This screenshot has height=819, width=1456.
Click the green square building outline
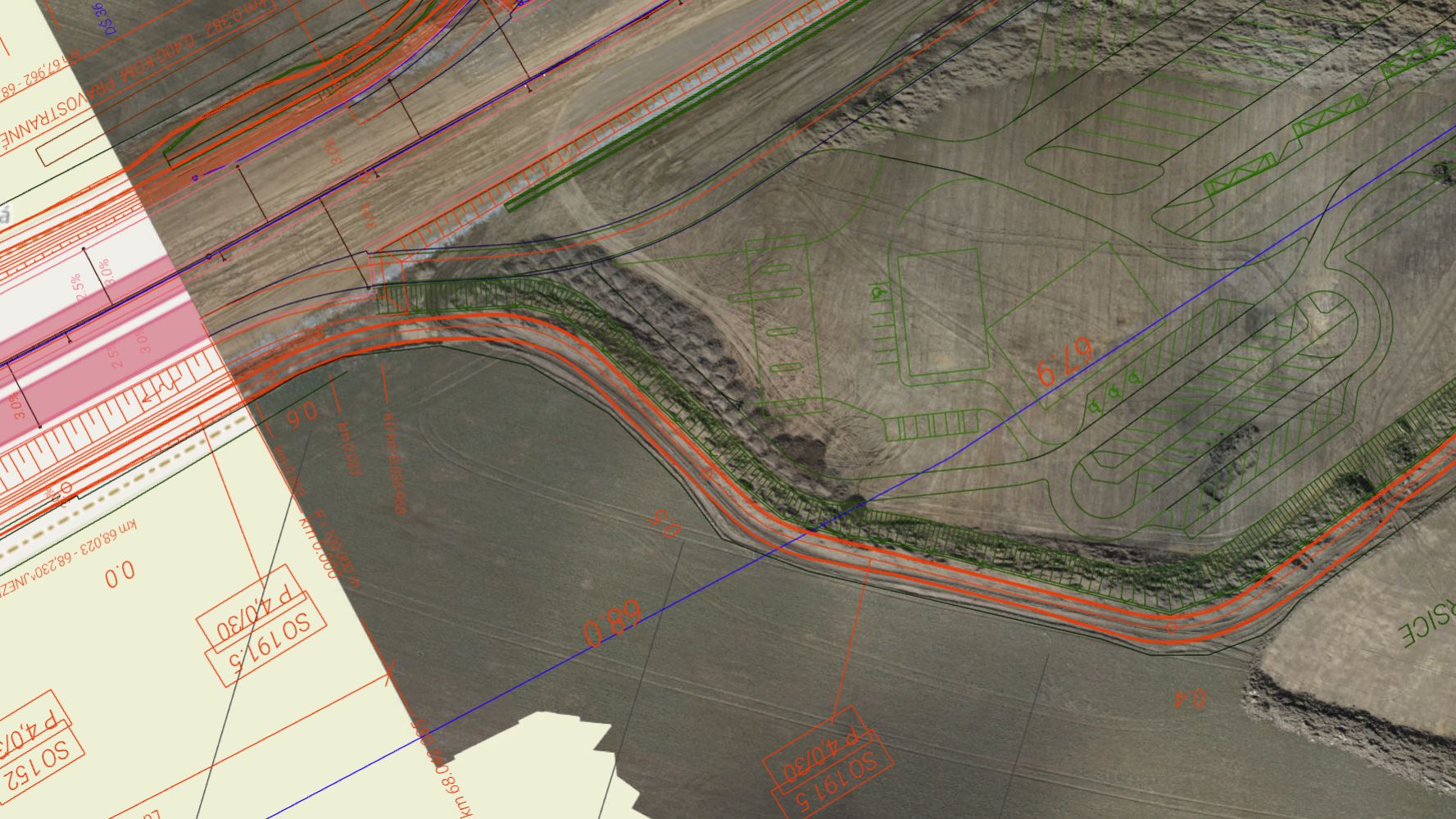click(x=940, y=319)
